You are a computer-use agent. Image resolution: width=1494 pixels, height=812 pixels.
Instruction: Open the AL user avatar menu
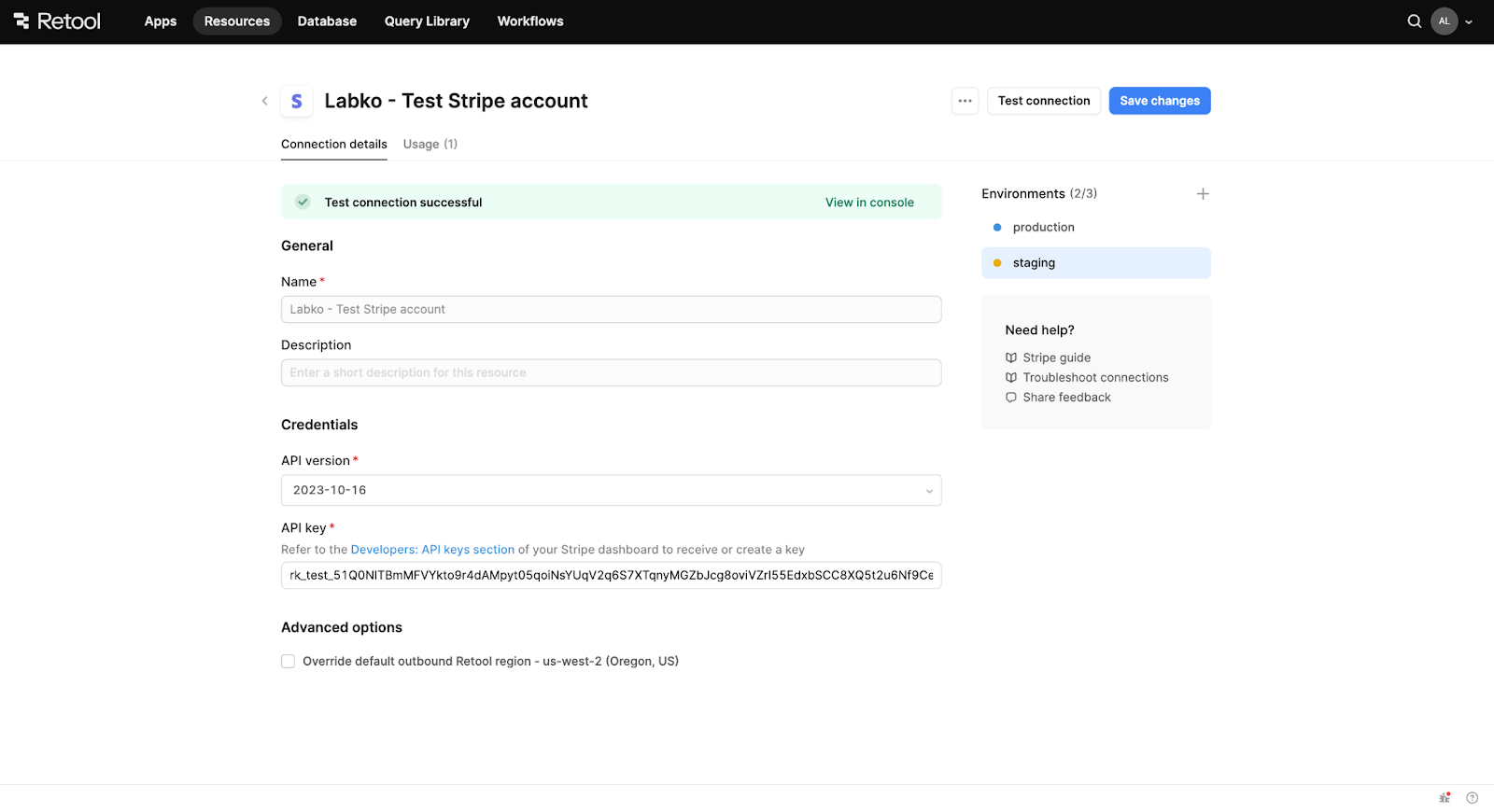pyautogui.click(x=1444, y=21)
